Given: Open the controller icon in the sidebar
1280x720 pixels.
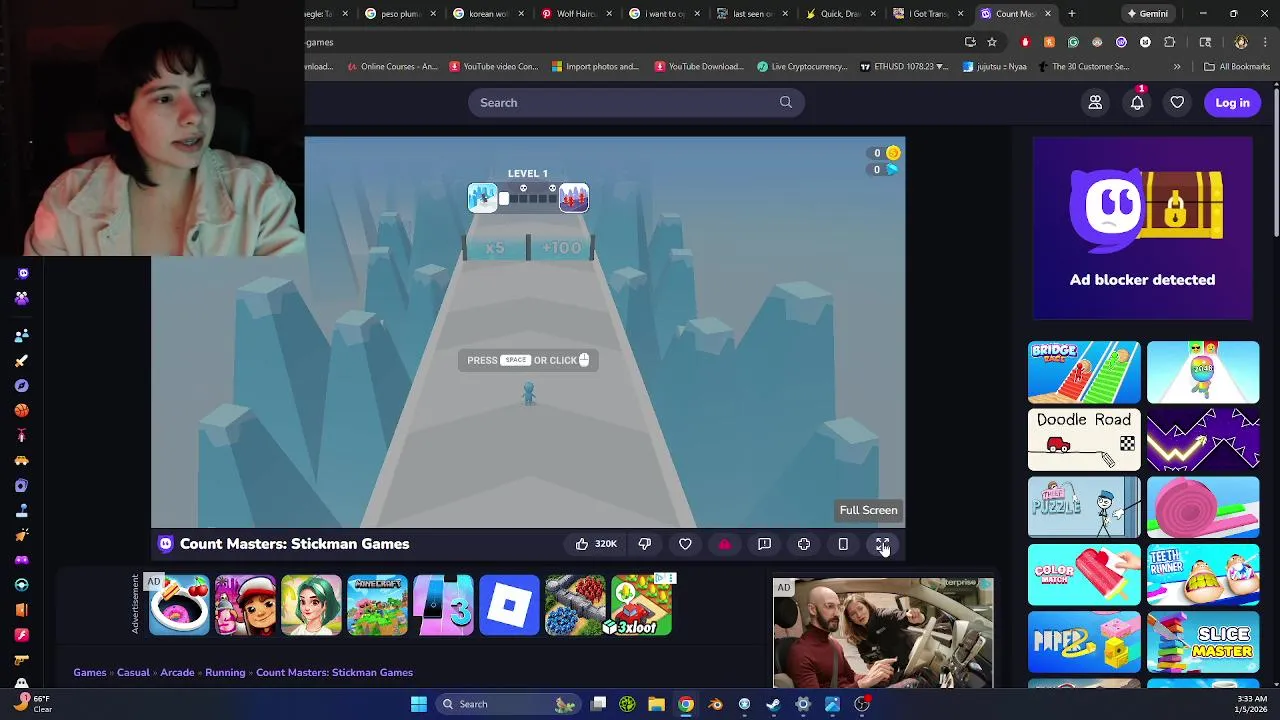Looking at the screenshot, I should [x=22, y=560].
